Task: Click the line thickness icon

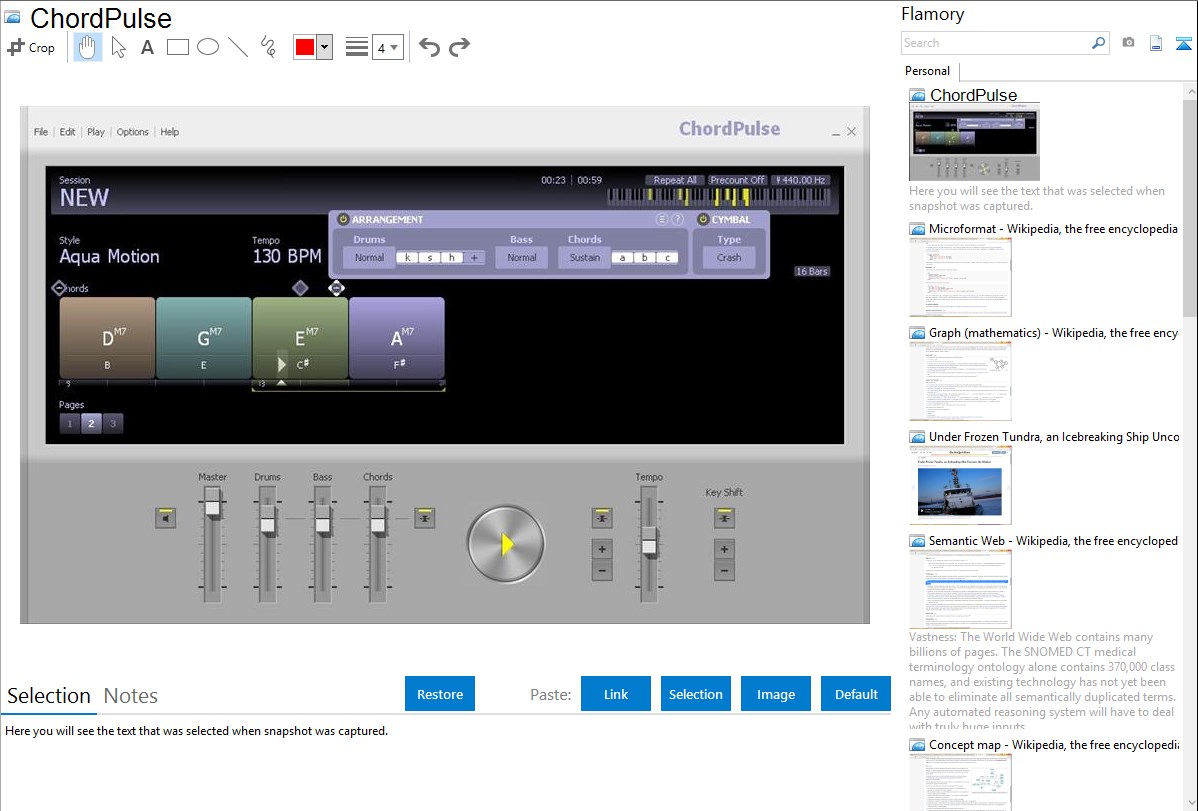Action: (356, 47)
